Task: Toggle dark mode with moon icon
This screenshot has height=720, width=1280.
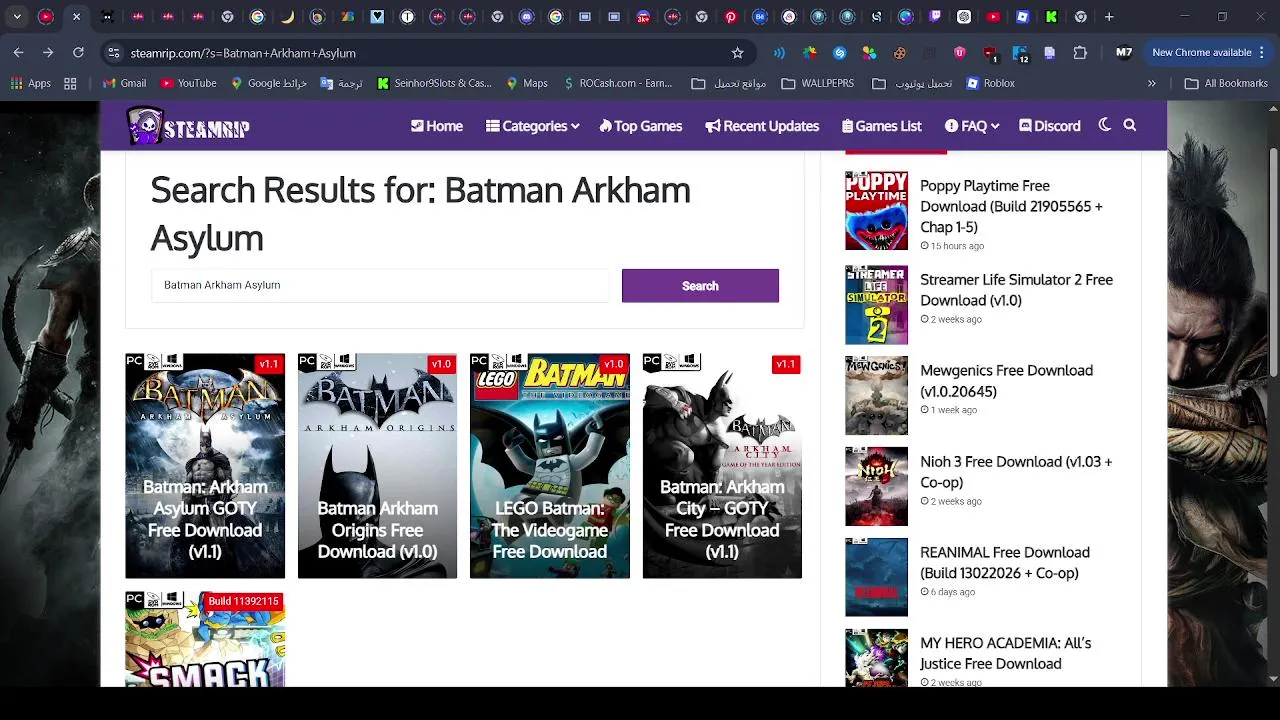Action: [1104, 125]
